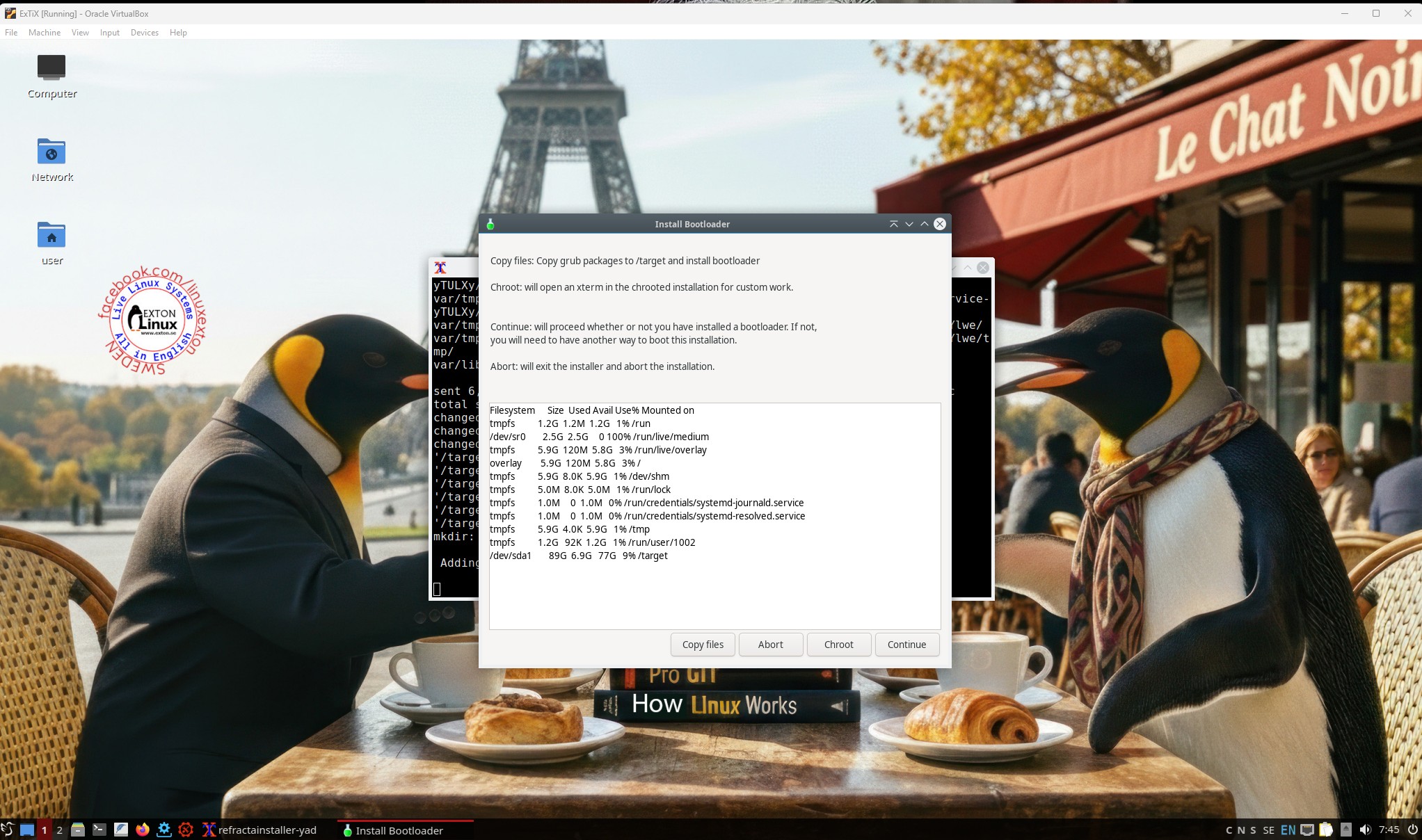The height and width of the screenshot is (840, 1422).
Task: Open the VirtualBox Devices menu
Action: (144, 33)
